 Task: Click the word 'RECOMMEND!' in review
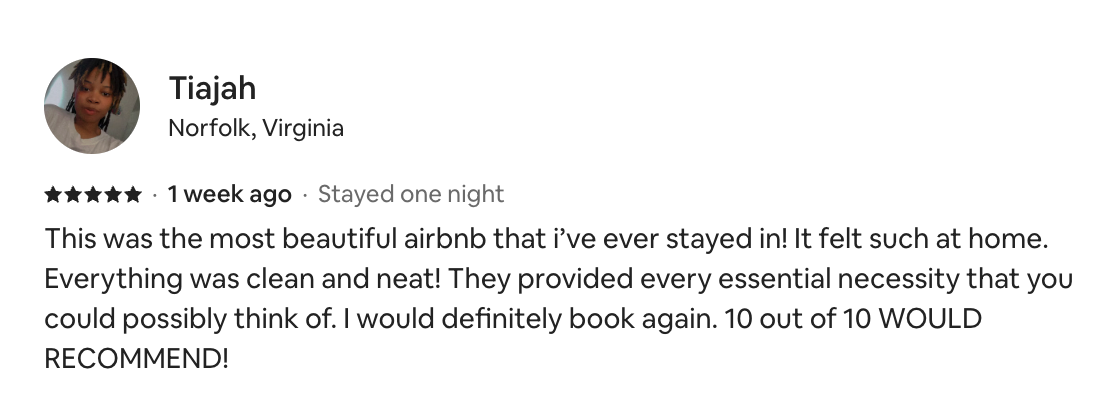pos(137,358)
